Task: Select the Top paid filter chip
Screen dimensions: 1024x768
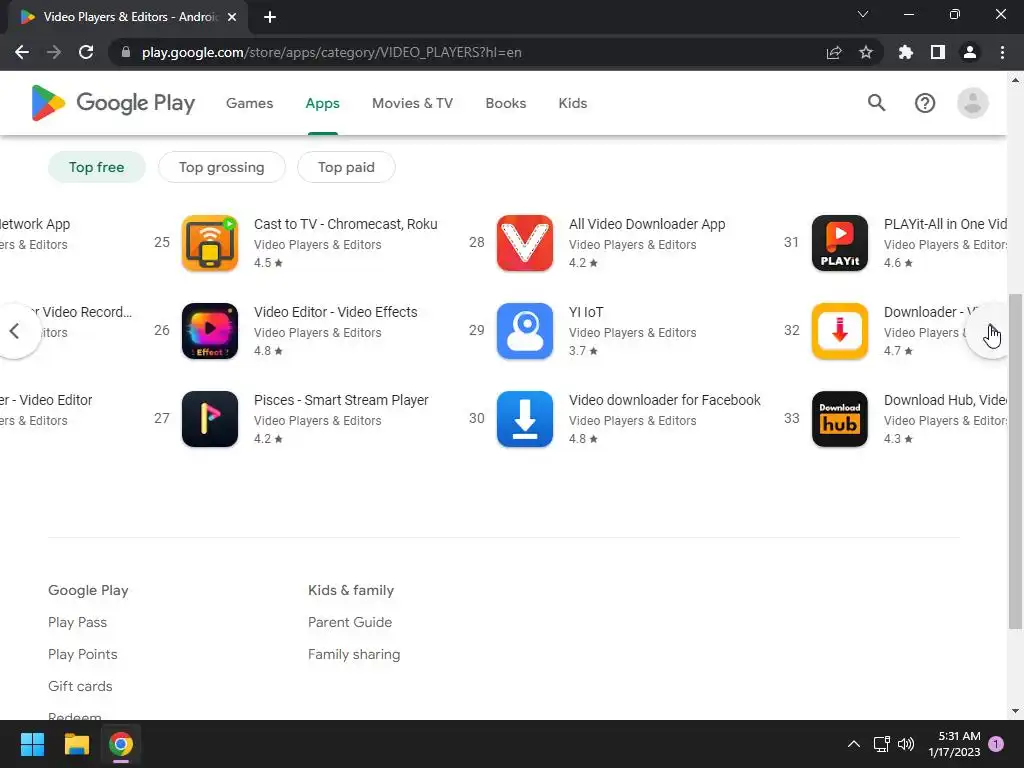Action: (x=346, y=167)
